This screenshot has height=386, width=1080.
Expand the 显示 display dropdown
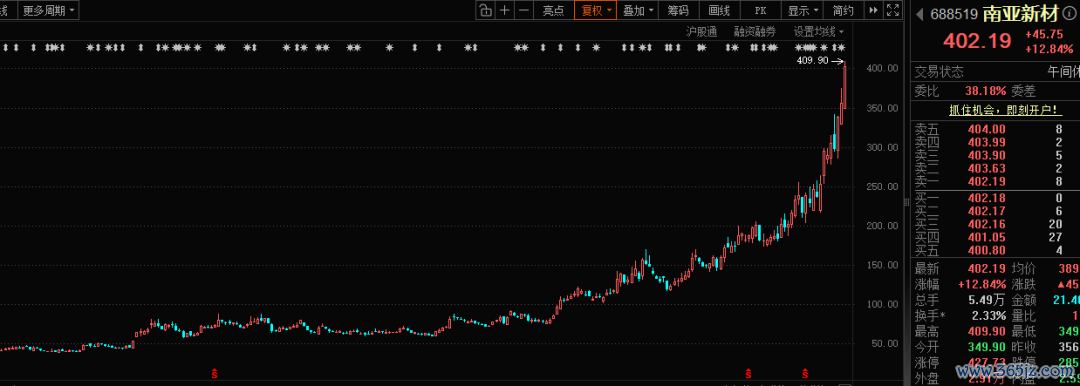803,10
